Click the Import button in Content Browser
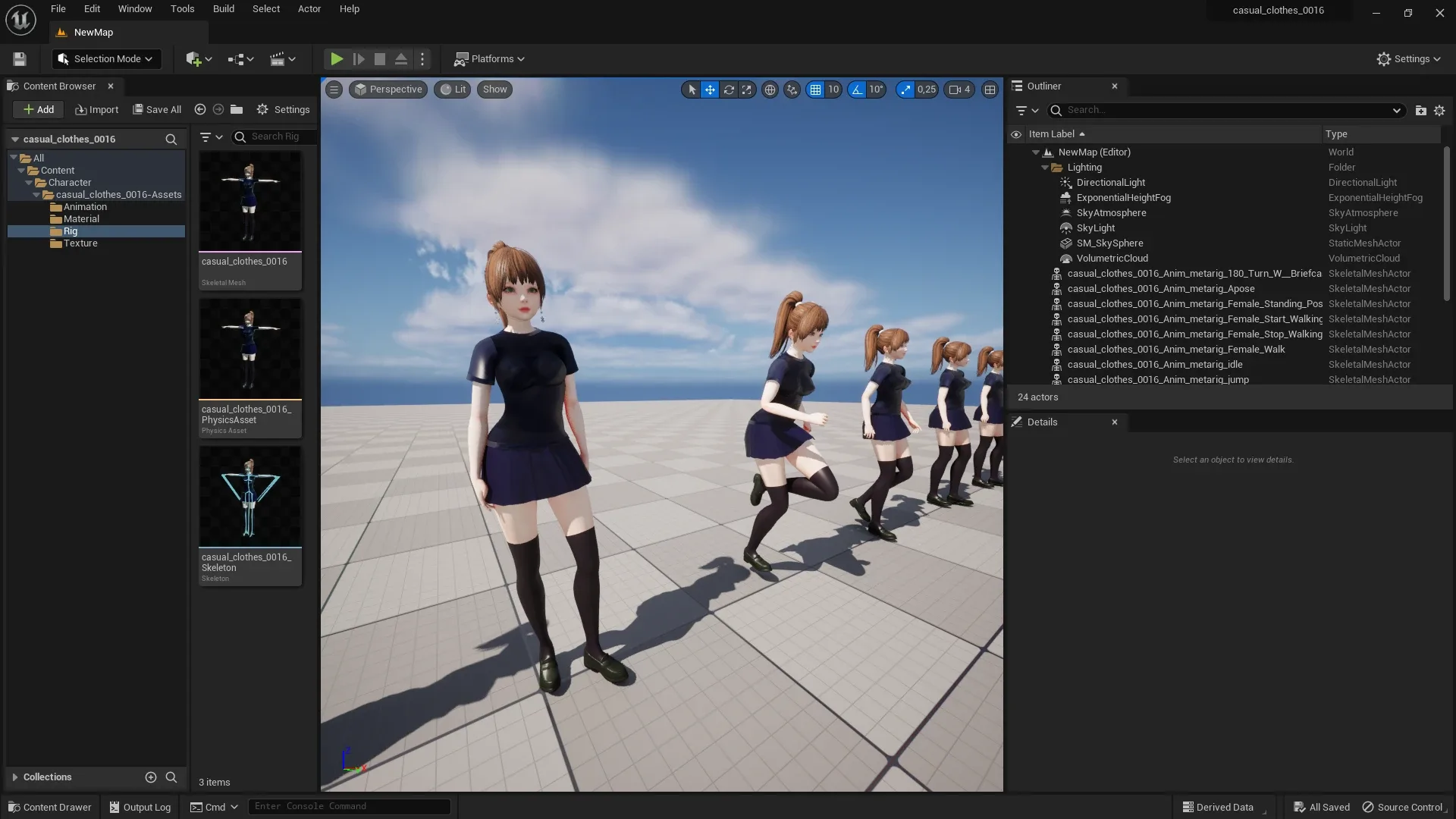This screenshot has width=1456, height=819. [96, 109]
